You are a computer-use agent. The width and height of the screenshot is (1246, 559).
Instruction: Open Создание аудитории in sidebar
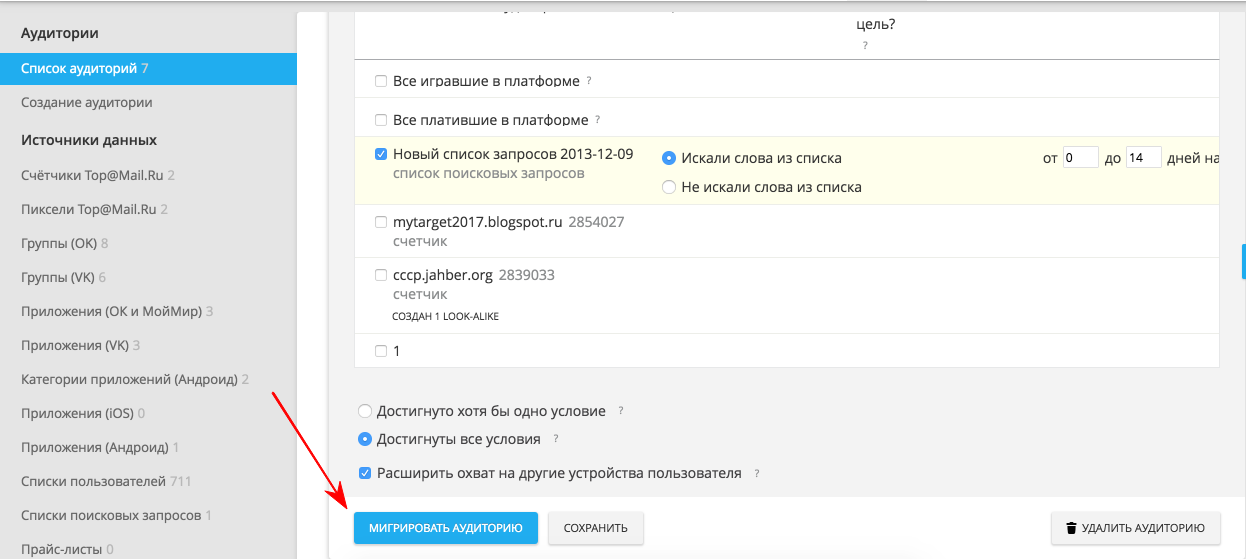(87, 103)
